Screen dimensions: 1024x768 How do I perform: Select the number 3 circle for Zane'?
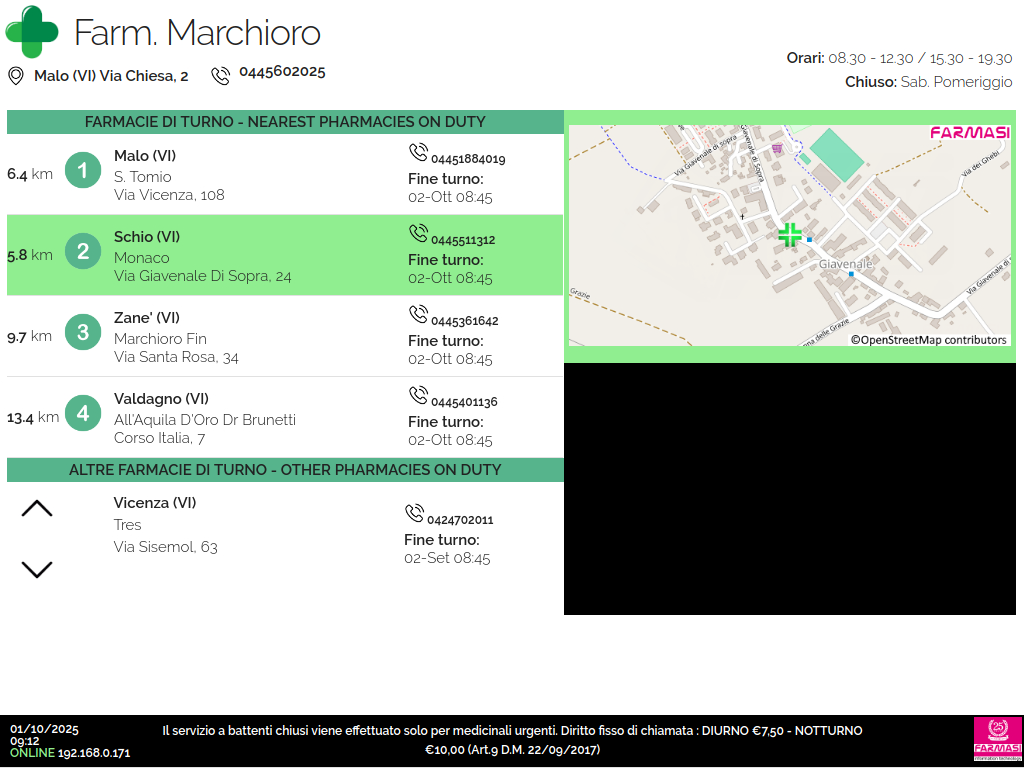[x=83, y=332]
